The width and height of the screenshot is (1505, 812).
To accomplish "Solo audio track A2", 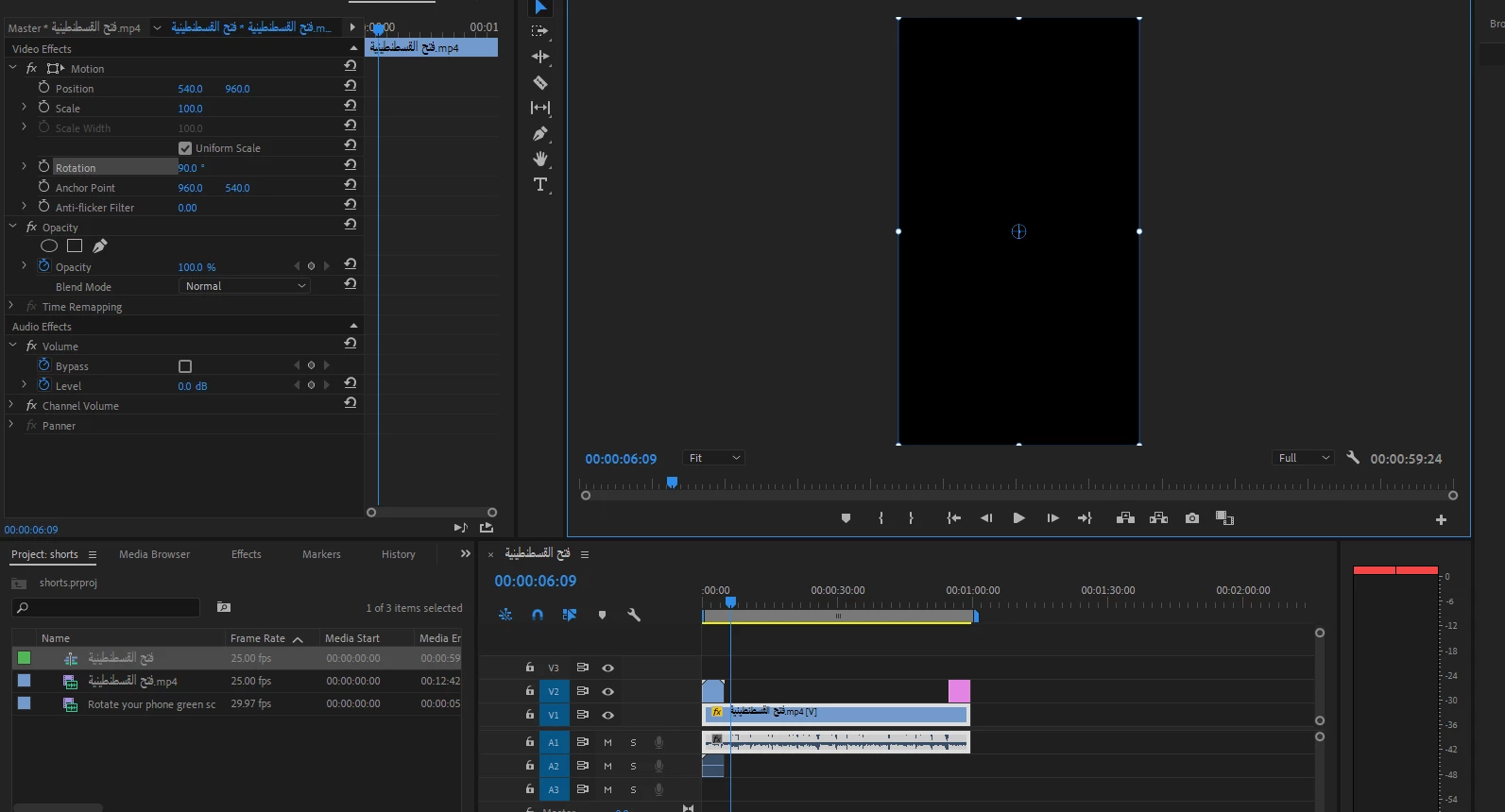I will (x=633, y=766).
